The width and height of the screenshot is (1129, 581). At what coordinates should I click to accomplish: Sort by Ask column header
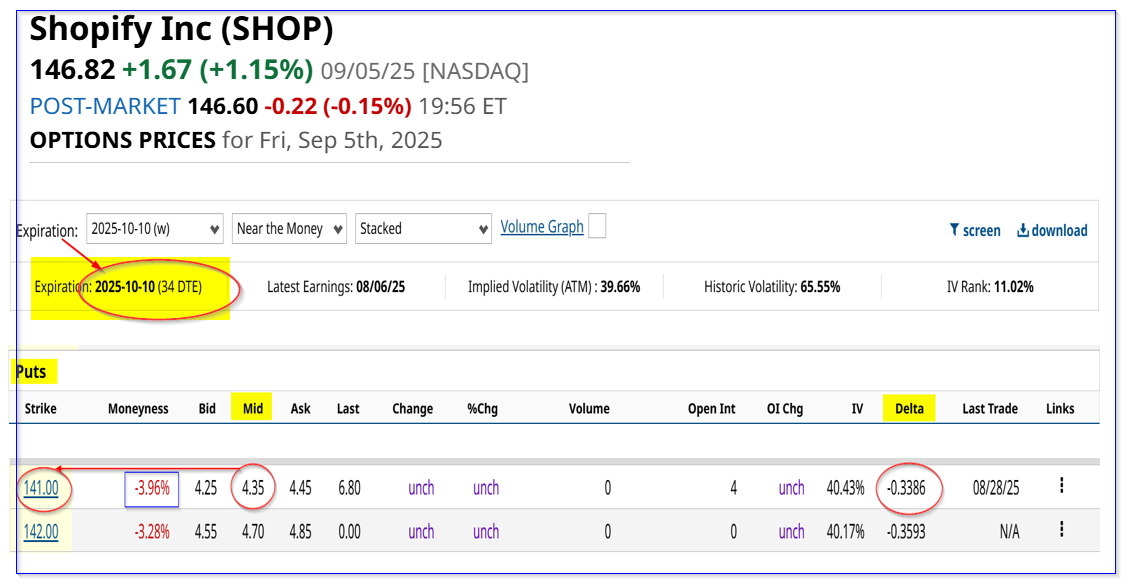click(300, 409)
